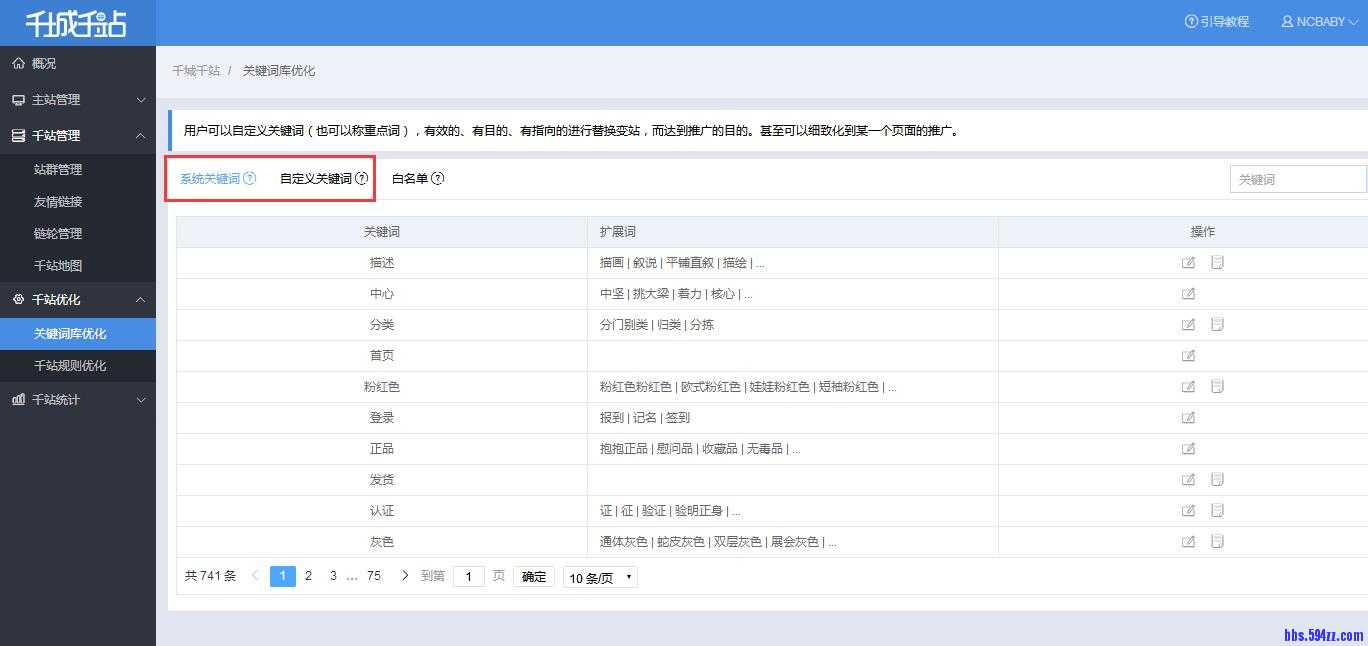The width and height of the screenshot is (1368, 646).
Task: Click the user icon beside NCBABY
Action: point(1286,20)
